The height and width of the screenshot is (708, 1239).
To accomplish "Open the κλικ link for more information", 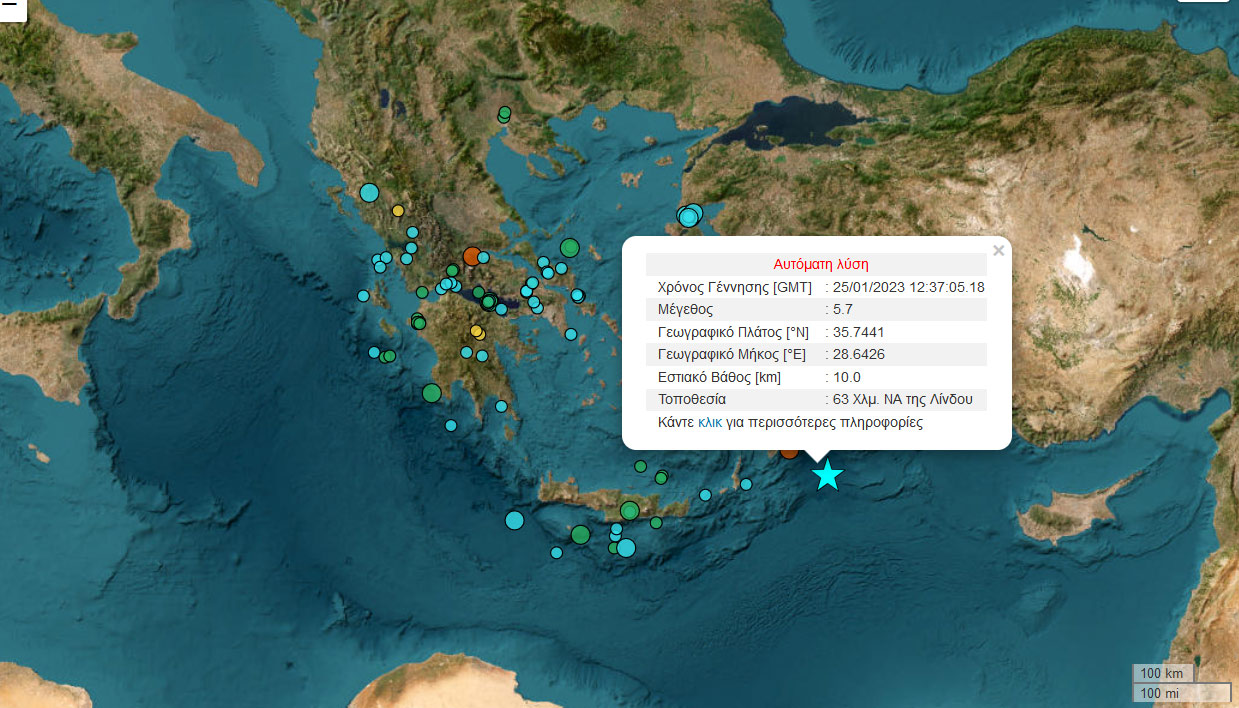I will (709, 423).
